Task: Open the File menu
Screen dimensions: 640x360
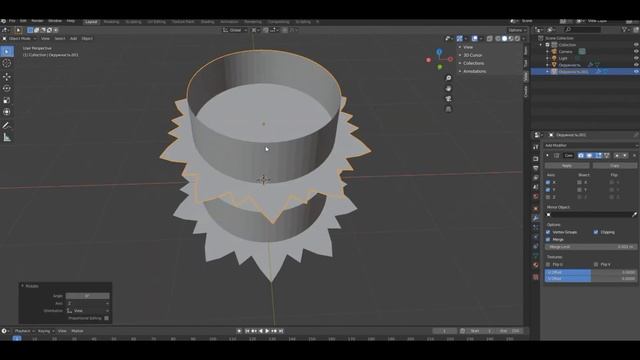Action: (12, 21)
